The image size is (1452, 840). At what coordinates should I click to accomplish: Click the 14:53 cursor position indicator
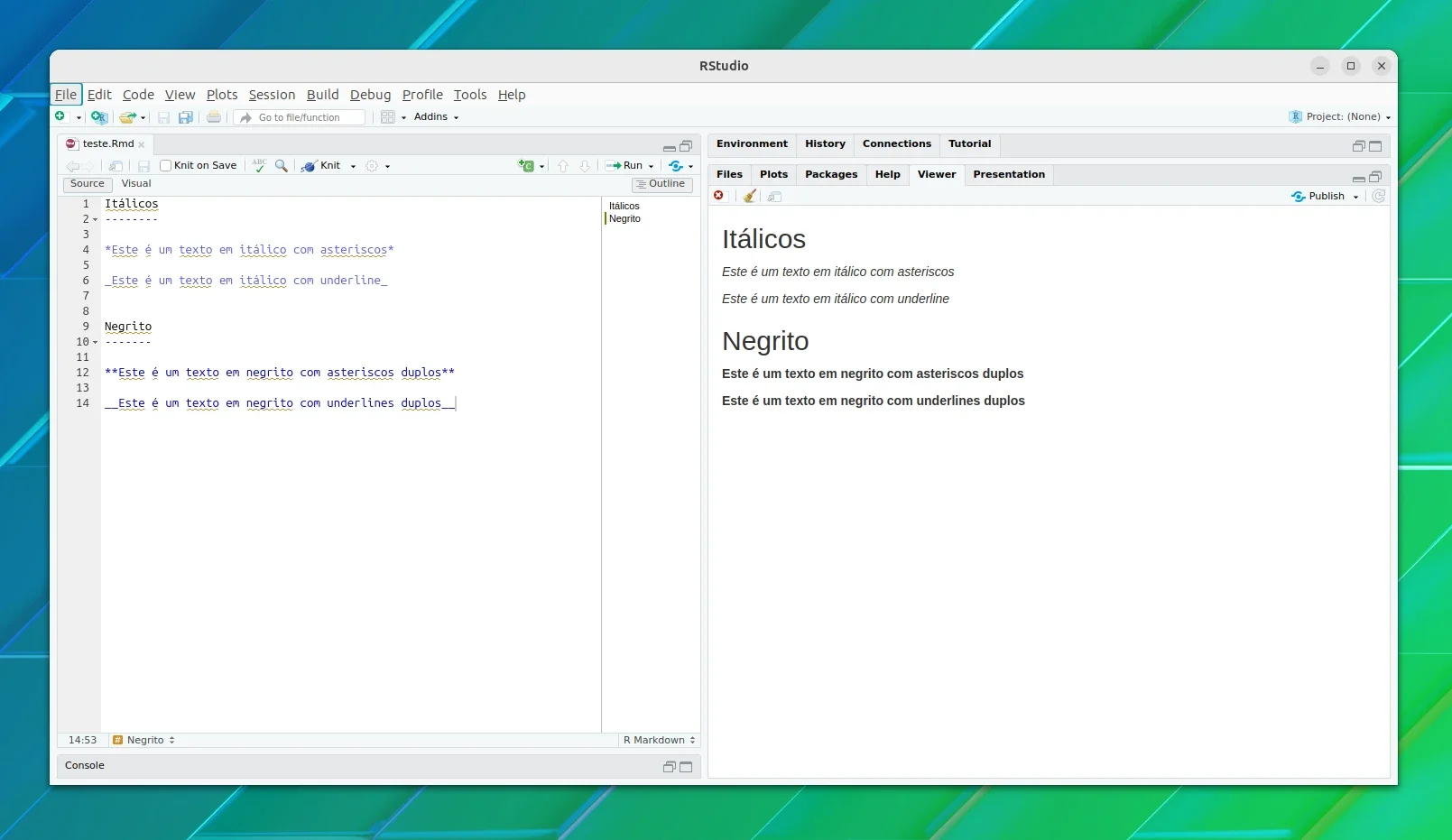click(x=82, y=740)
